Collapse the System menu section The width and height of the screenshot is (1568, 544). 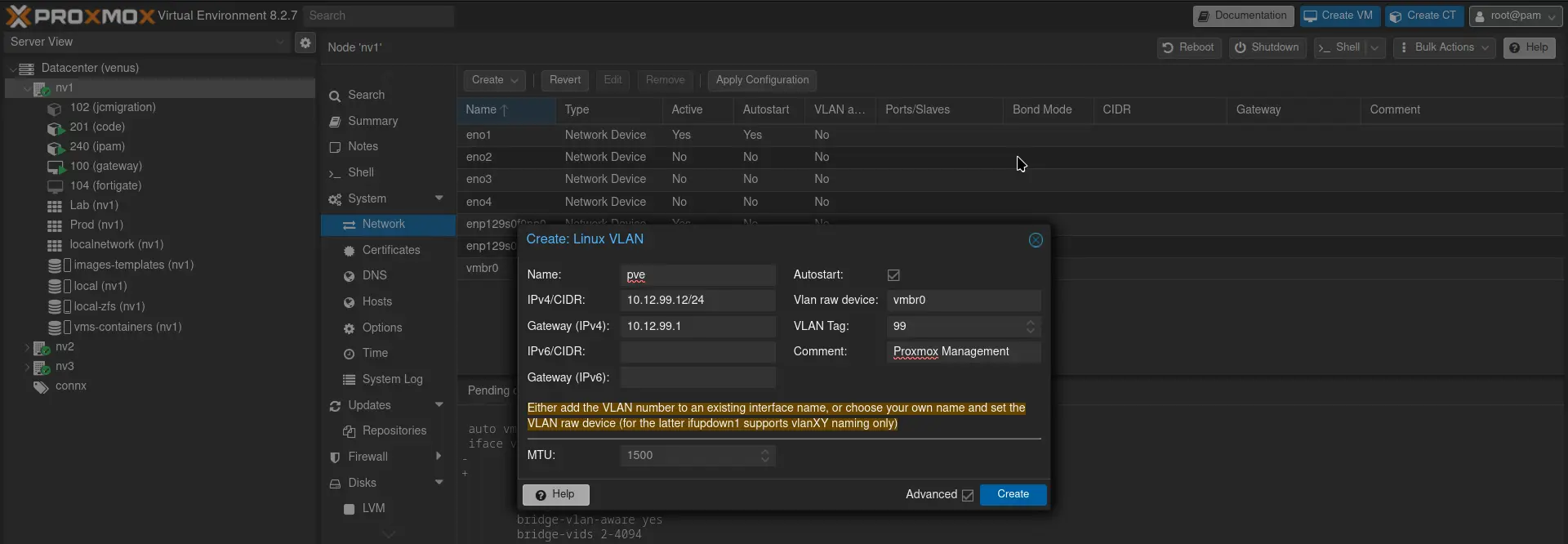pyautogui.click(x=439, y=198)
